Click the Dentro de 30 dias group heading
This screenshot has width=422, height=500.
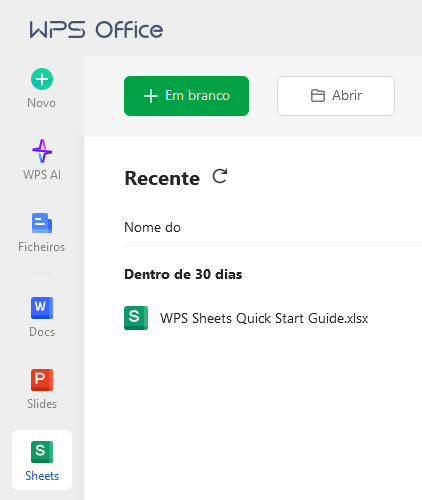tap(183, 274)
